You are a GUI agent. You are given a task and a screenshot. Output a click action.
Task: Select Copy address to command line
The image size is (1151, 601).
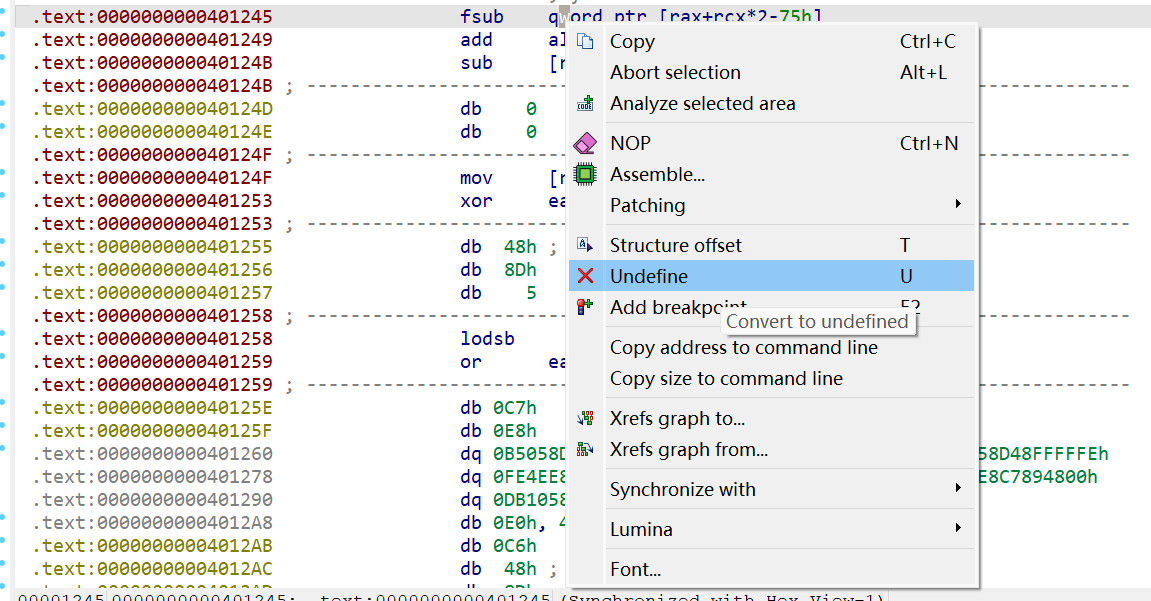743,348
